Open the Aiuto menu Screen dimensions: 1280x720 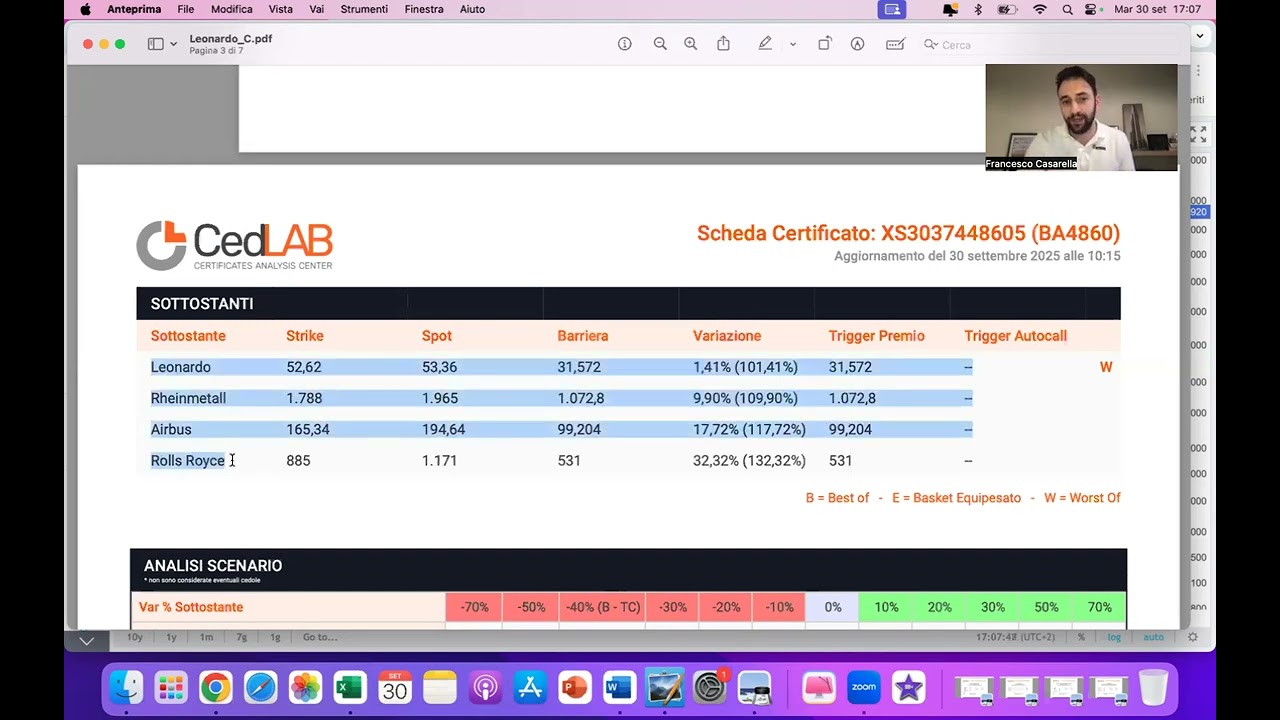coord(472,9)
